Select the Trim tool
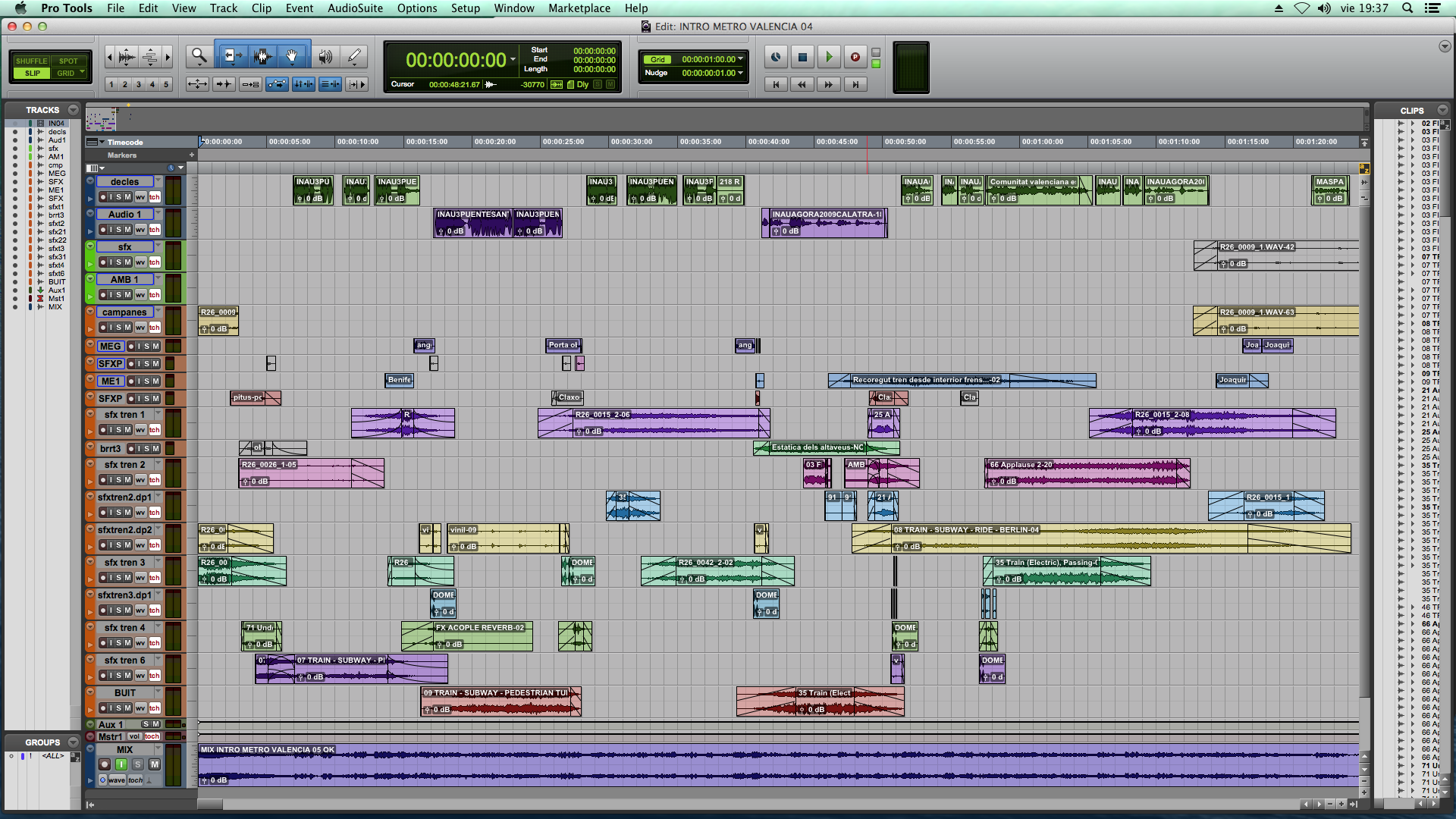Screen dimensions: 1456x819 232,56
